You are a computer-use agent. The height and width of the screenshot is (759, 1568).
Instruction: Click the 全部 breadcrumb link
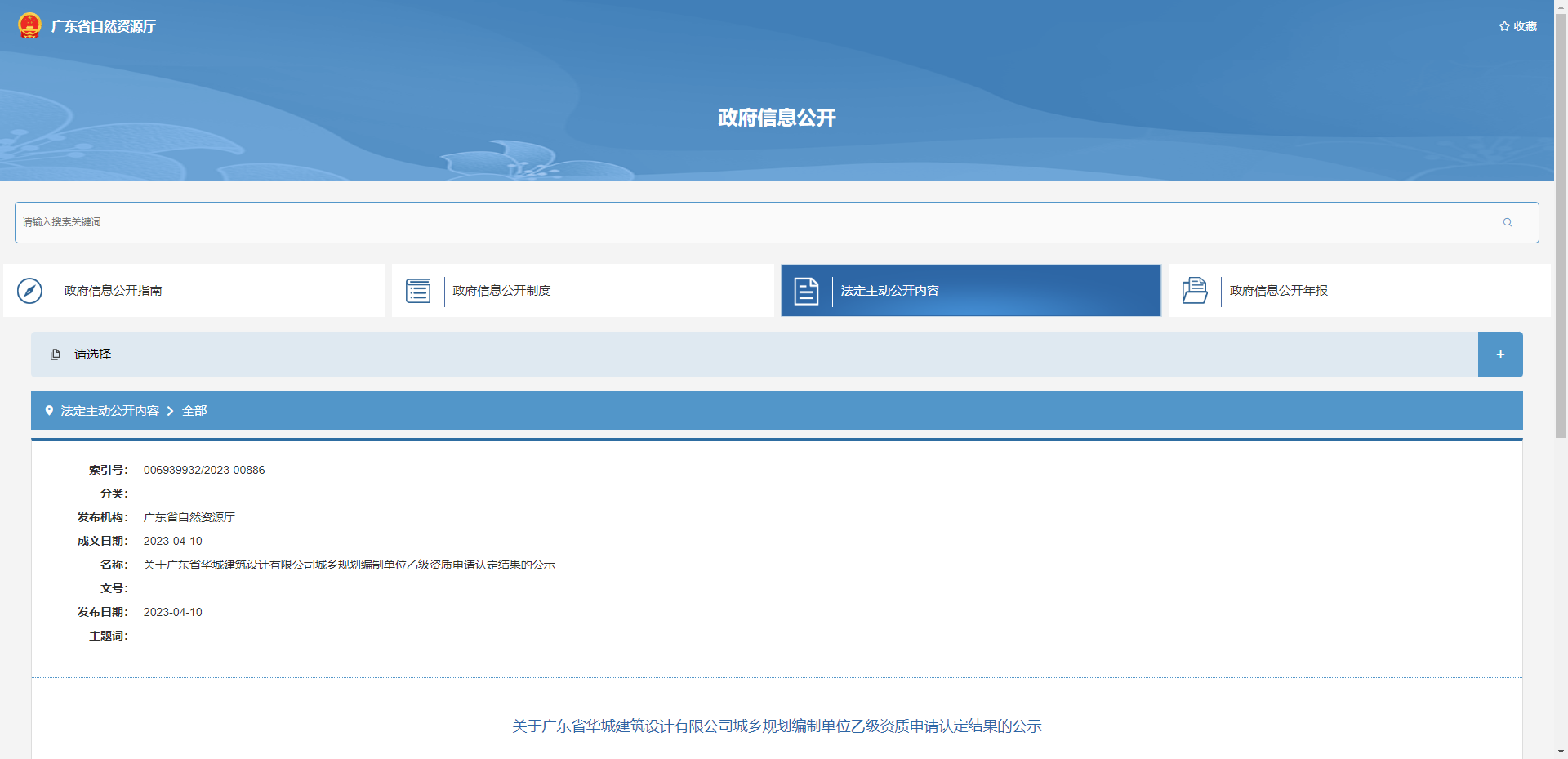pos(194,411)
